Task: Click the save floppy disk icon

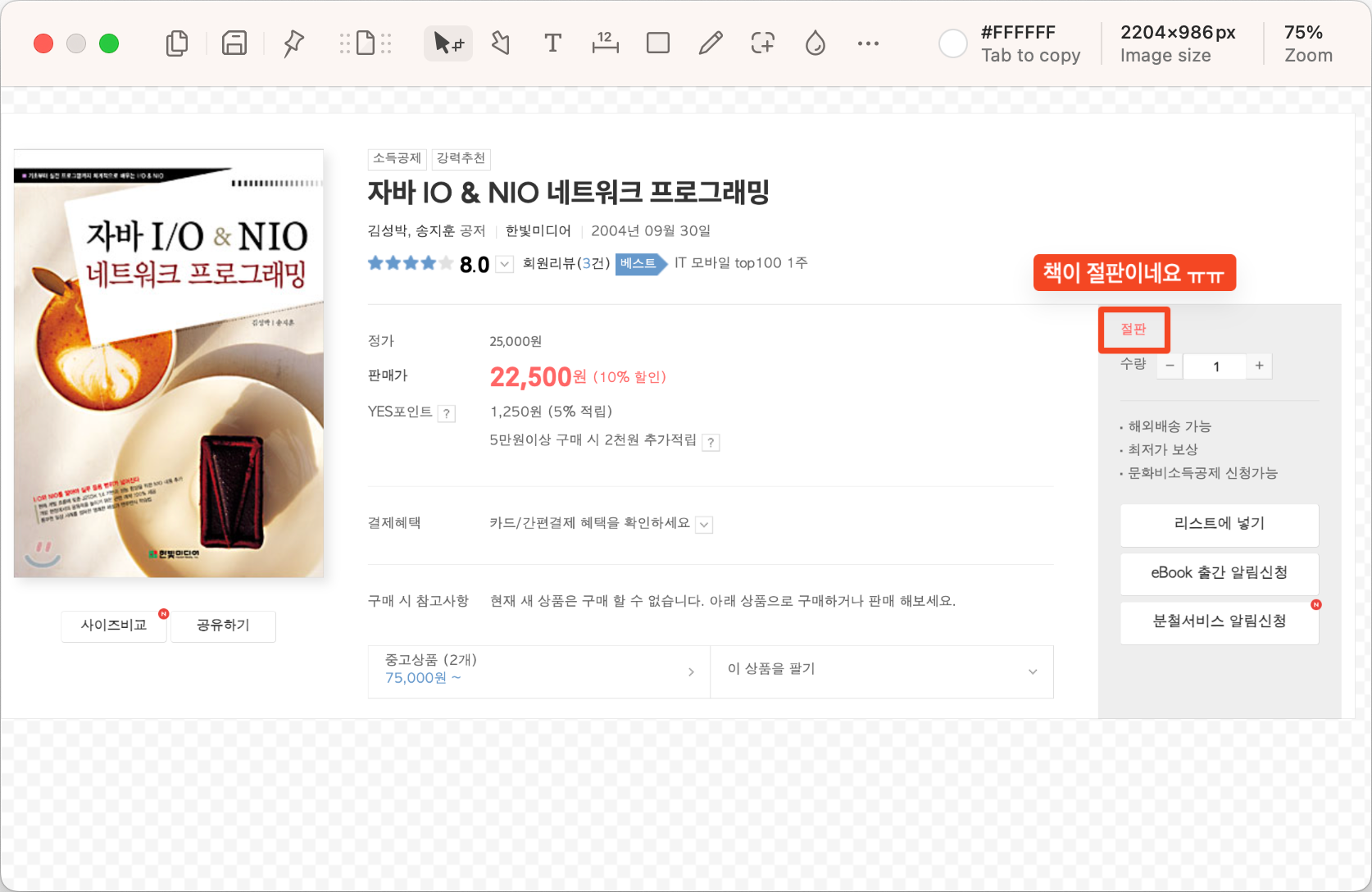Action: point(234,43)
